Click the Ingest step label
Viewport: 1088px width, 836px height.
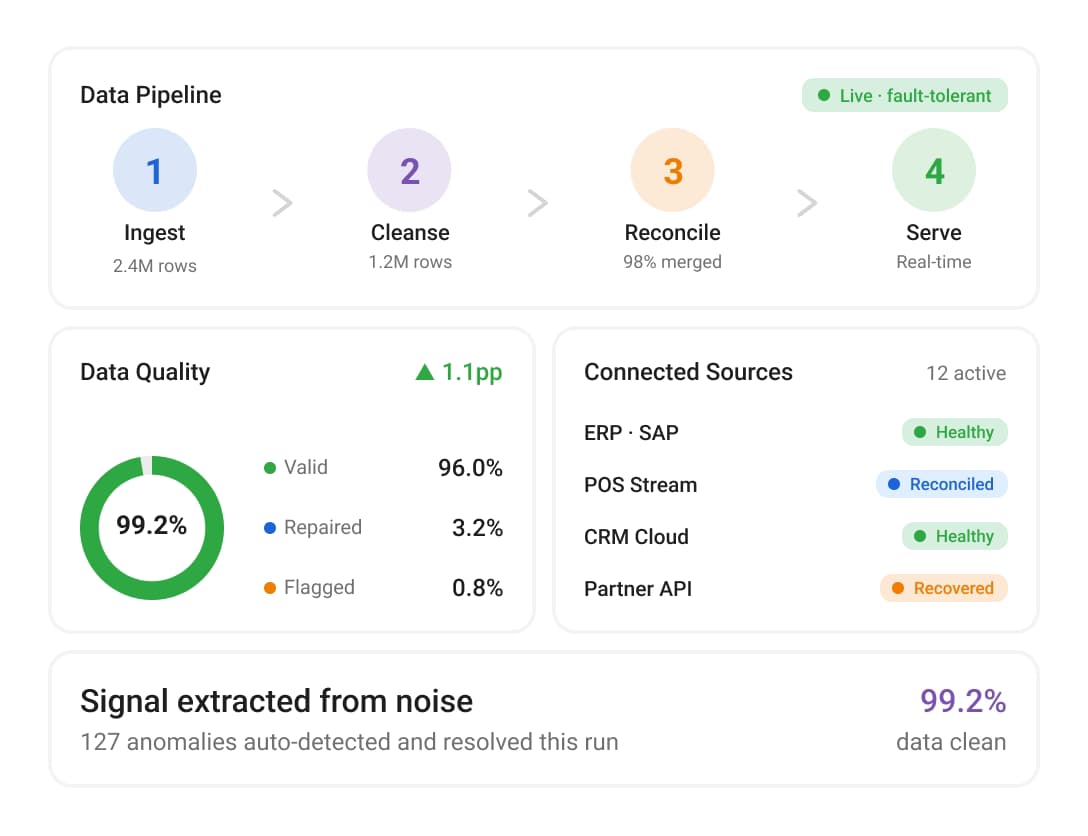[x=155, y=233]
